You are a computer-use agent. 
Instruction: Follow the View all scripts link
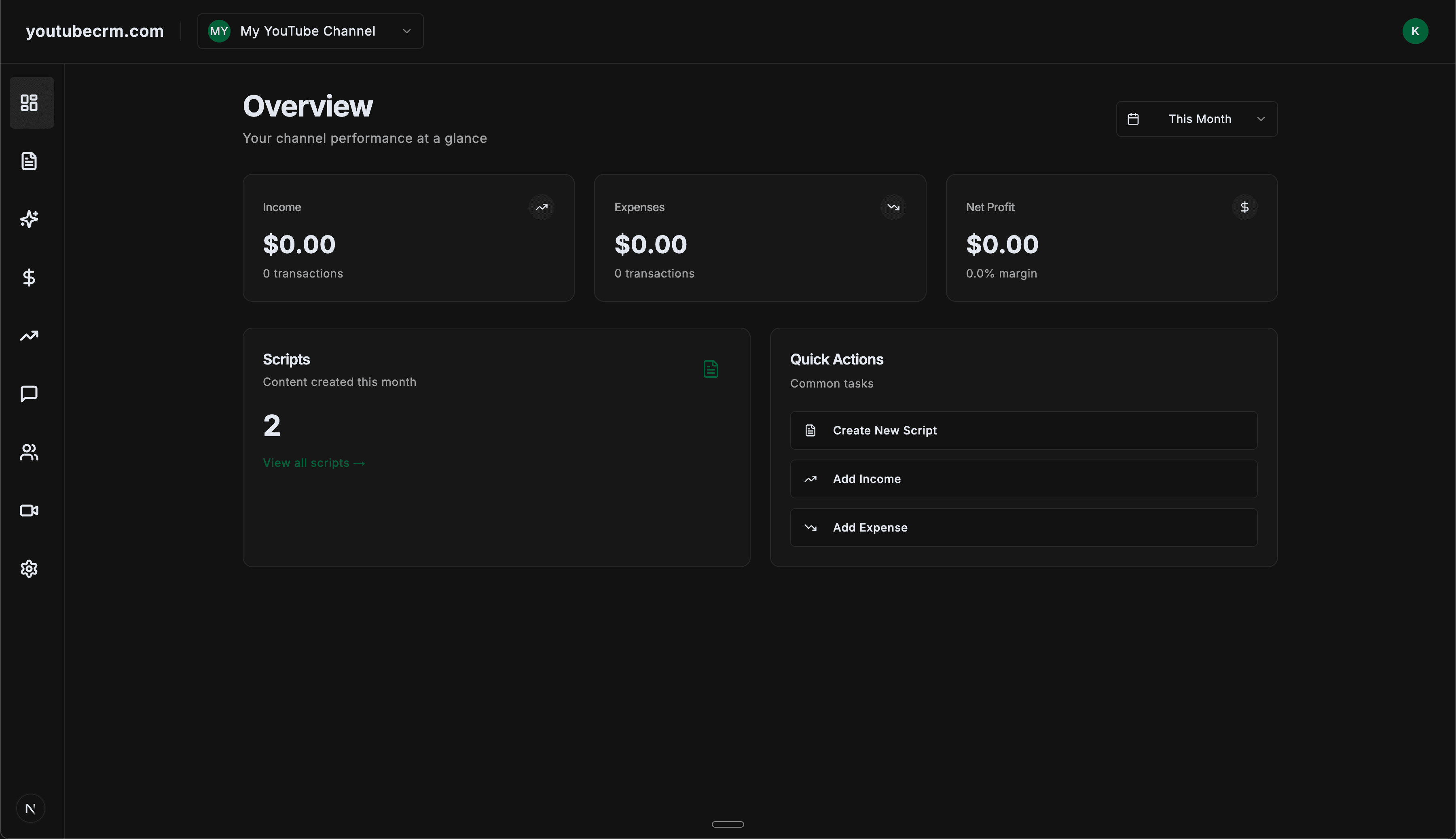click(x=314, y=462)
